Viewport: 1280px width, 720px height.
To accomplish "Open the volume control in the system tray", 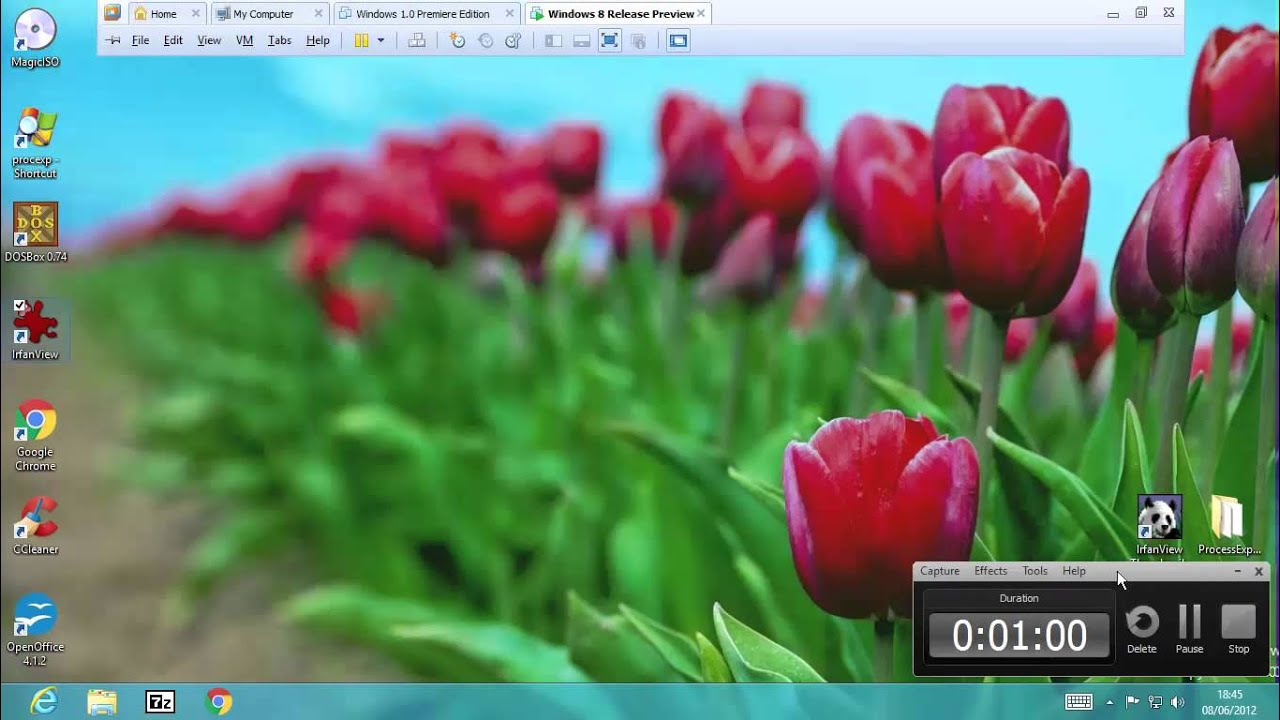I will coord(1177,702).
